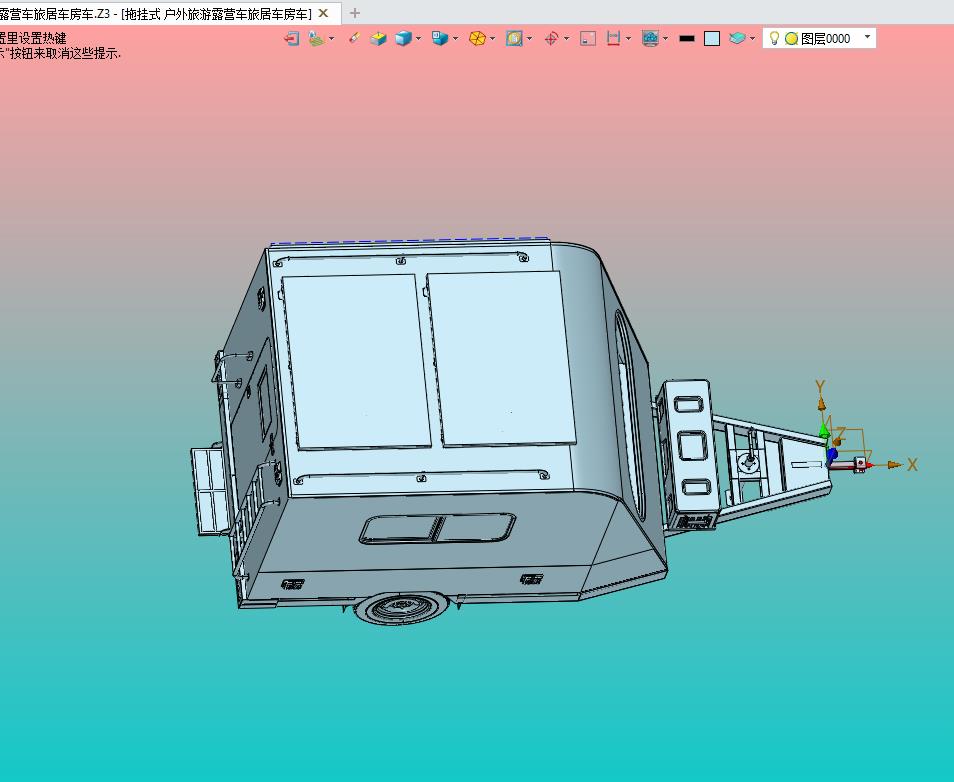Viewport: 954px width, 782px height.
Task: Click the side window on the camper body
Action: point(437,528)
